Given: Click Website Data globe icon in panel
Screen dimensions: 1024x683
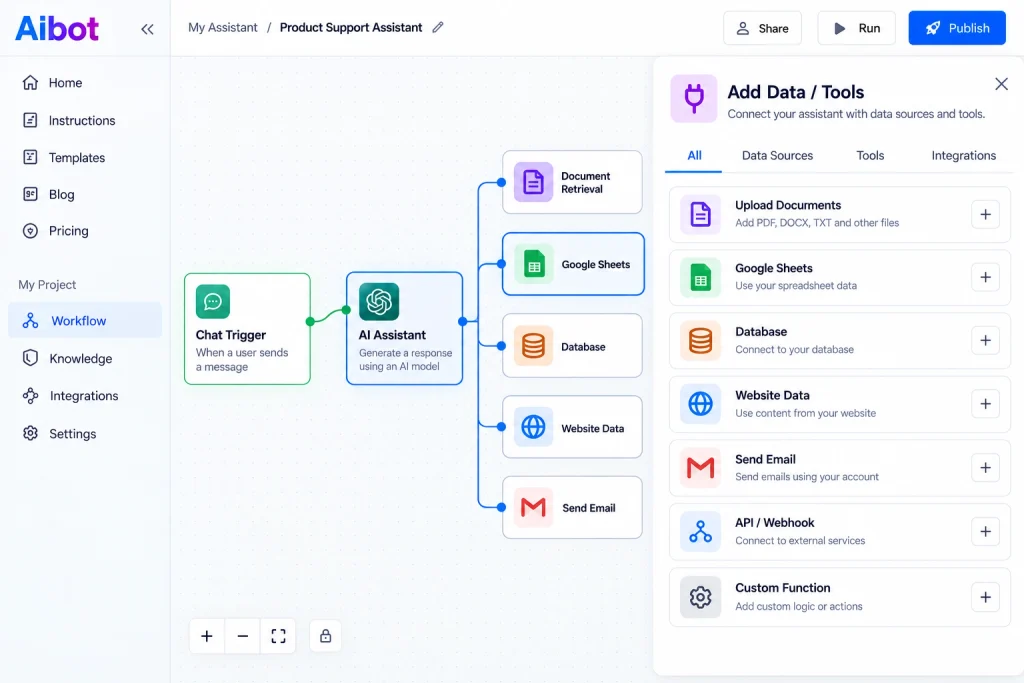Looking at the screenshot, I should pos(700,404).
